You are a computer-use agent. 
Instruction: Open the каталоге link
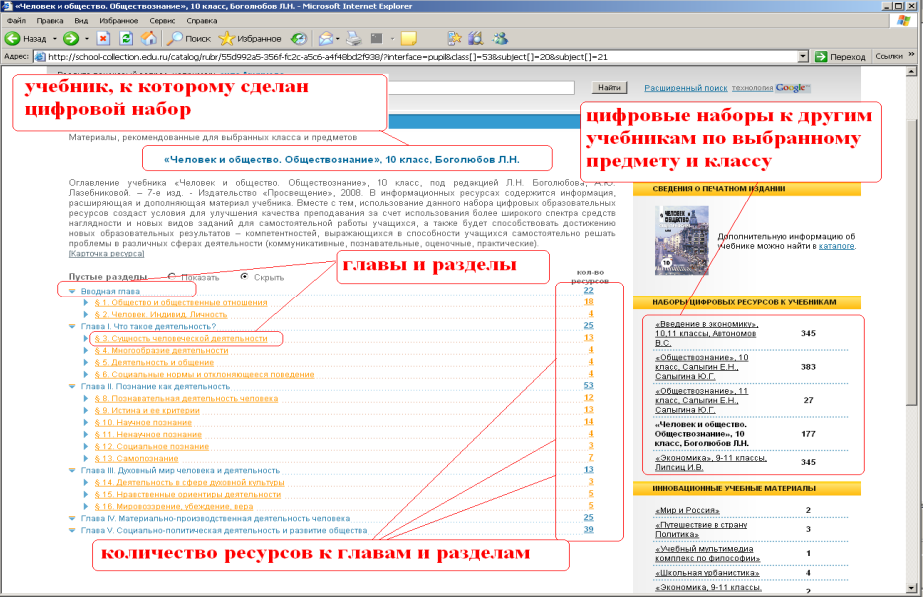[836, 246]
